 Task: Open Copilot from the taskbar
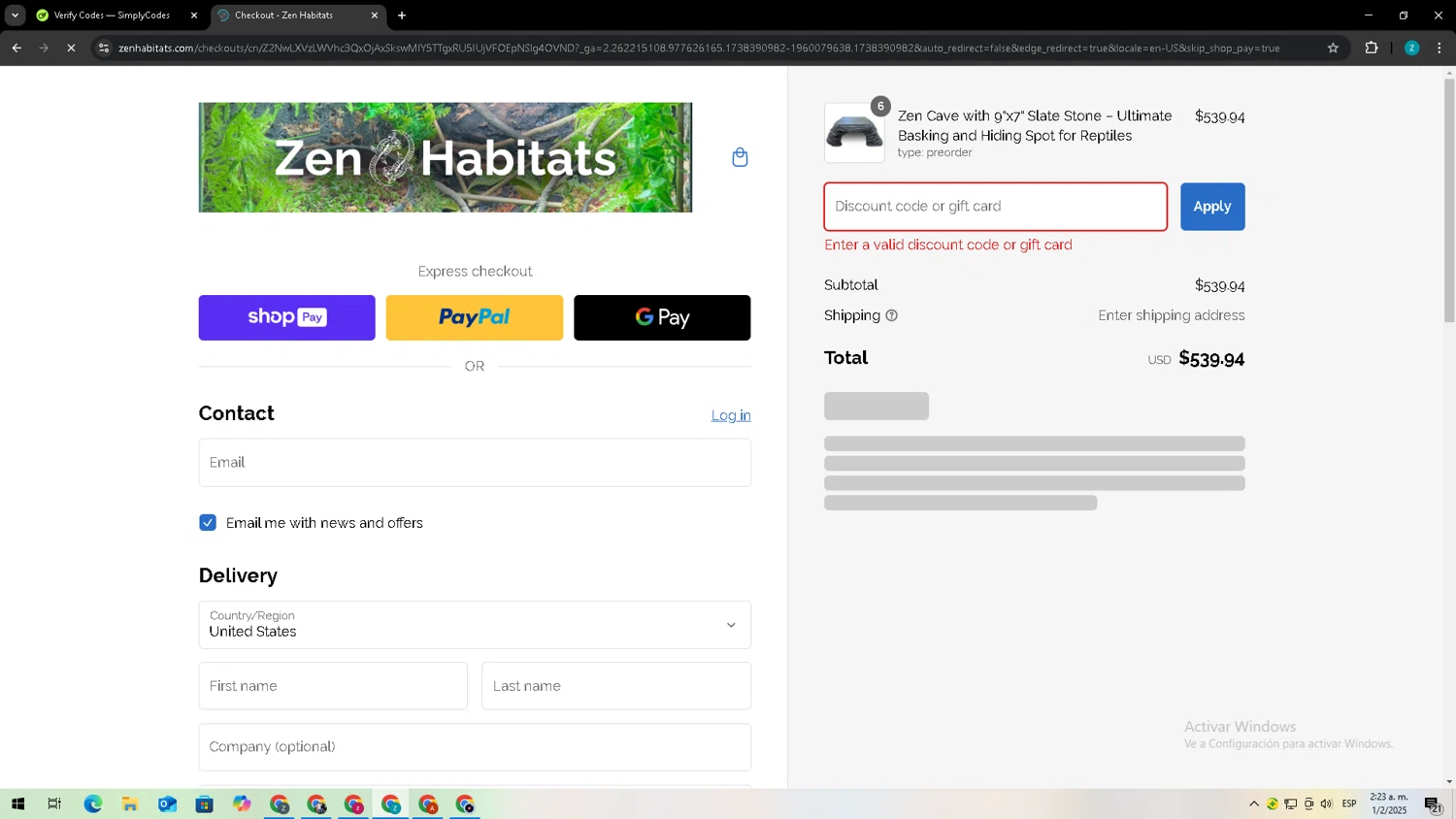(x=242, y=803)
